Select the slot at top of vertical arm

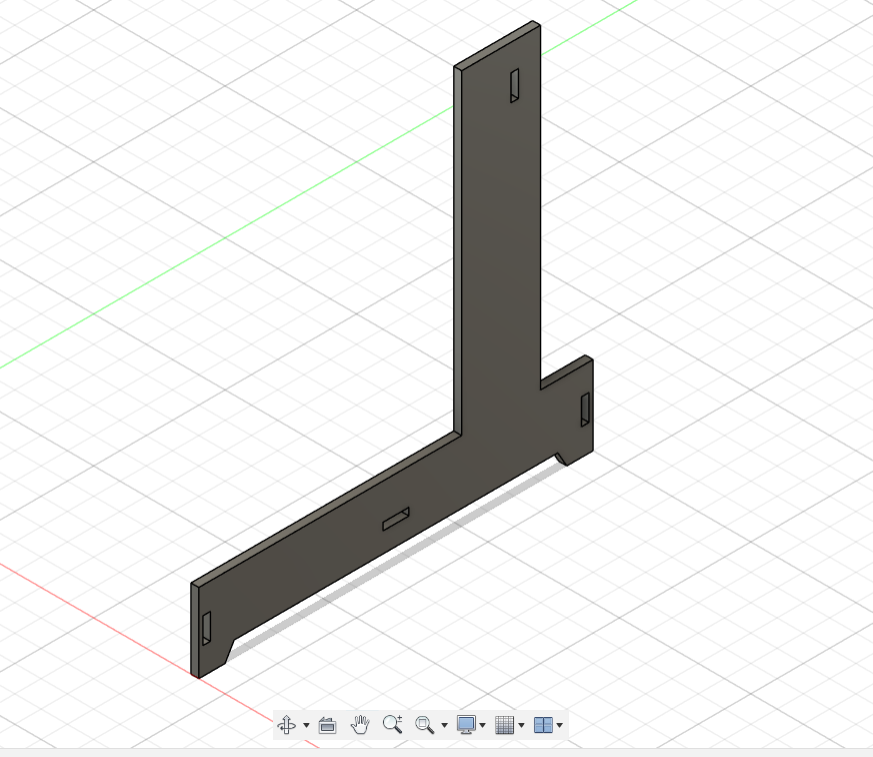(x=514, y=86)
